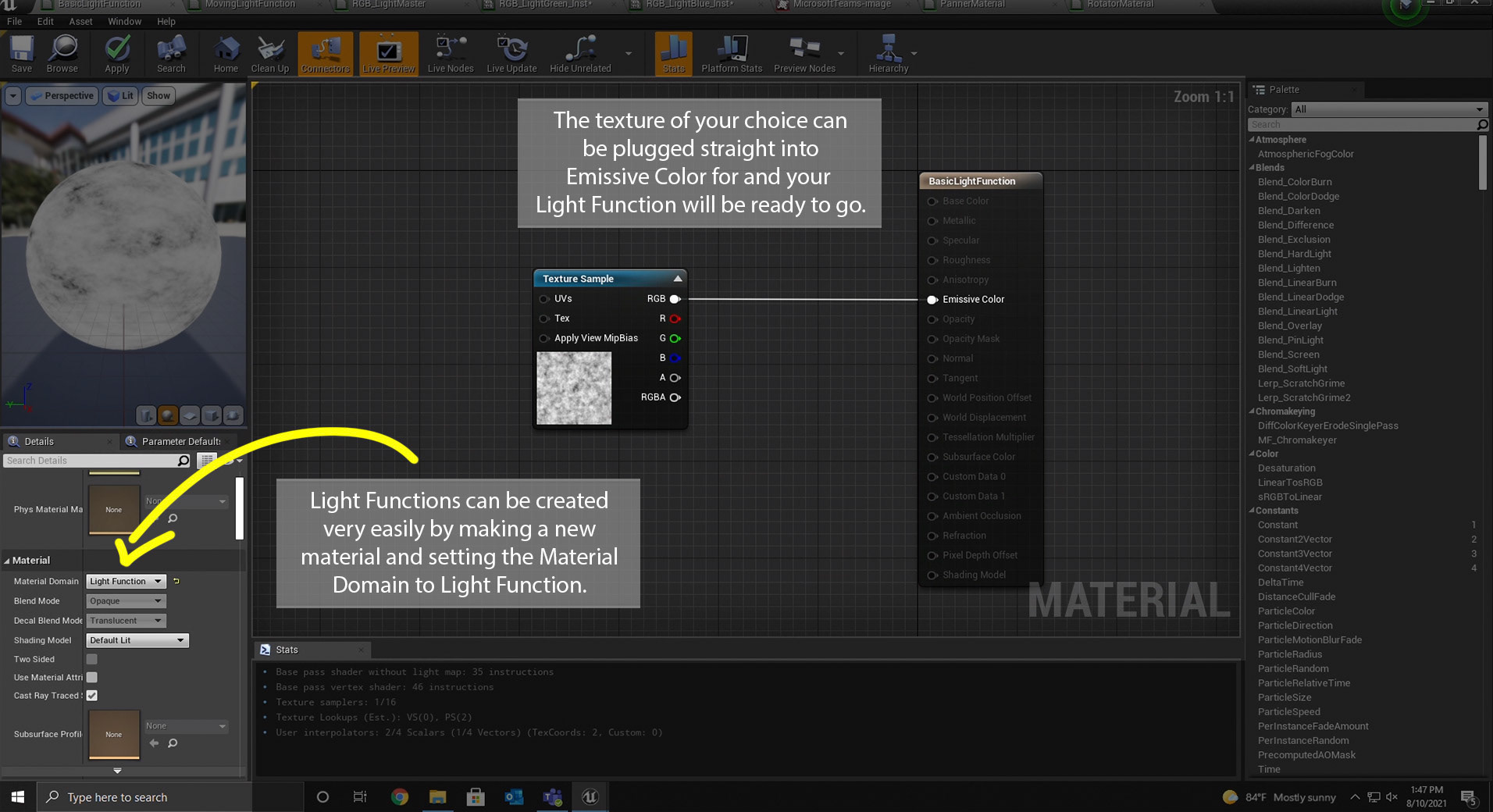The height and width of the screenshot is (812, 1493).
Task: Apply material changes
Action: (117, 54)
